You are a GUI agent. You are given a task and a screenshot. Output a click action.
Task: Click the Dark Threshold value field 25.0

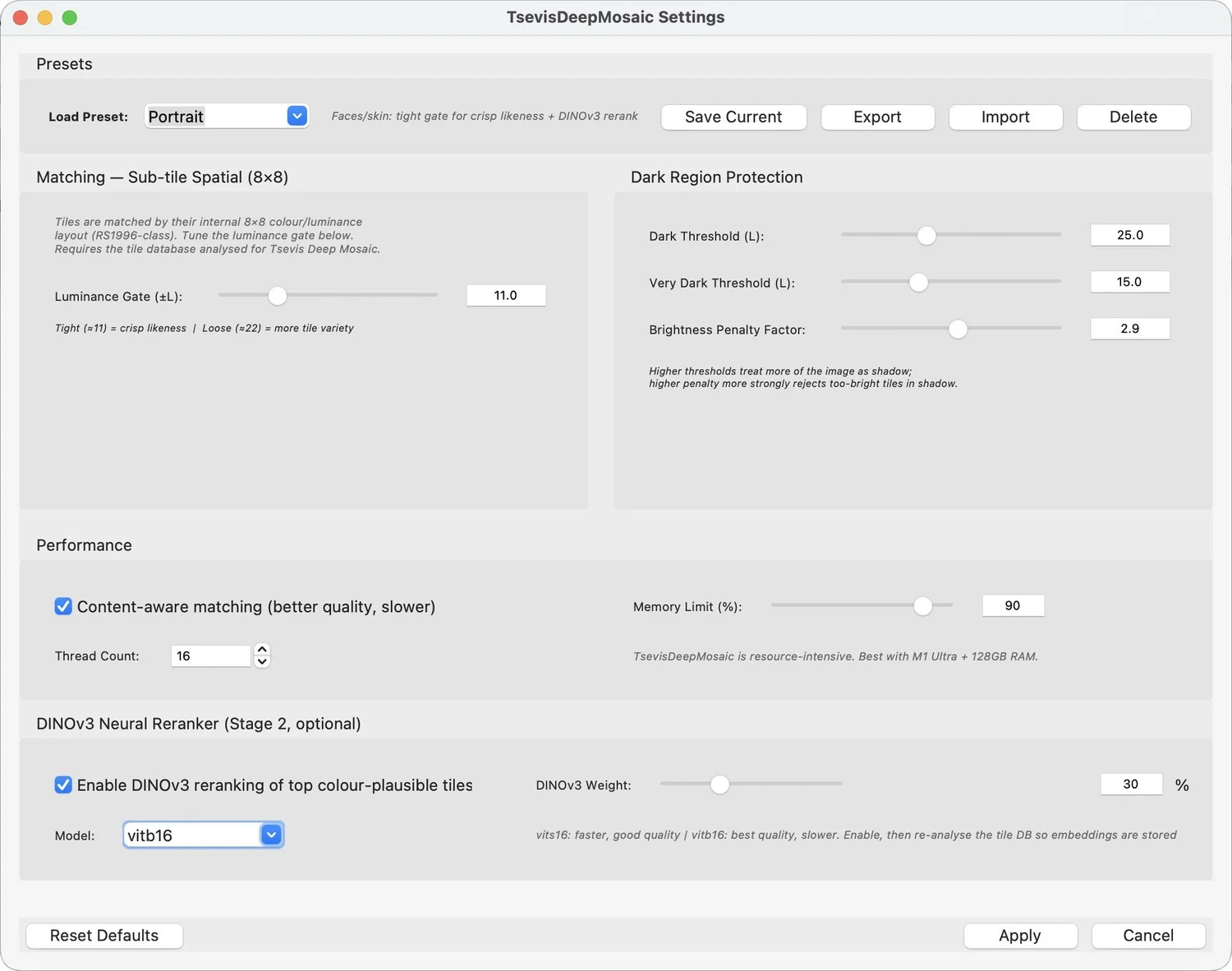coord(1130,235)
